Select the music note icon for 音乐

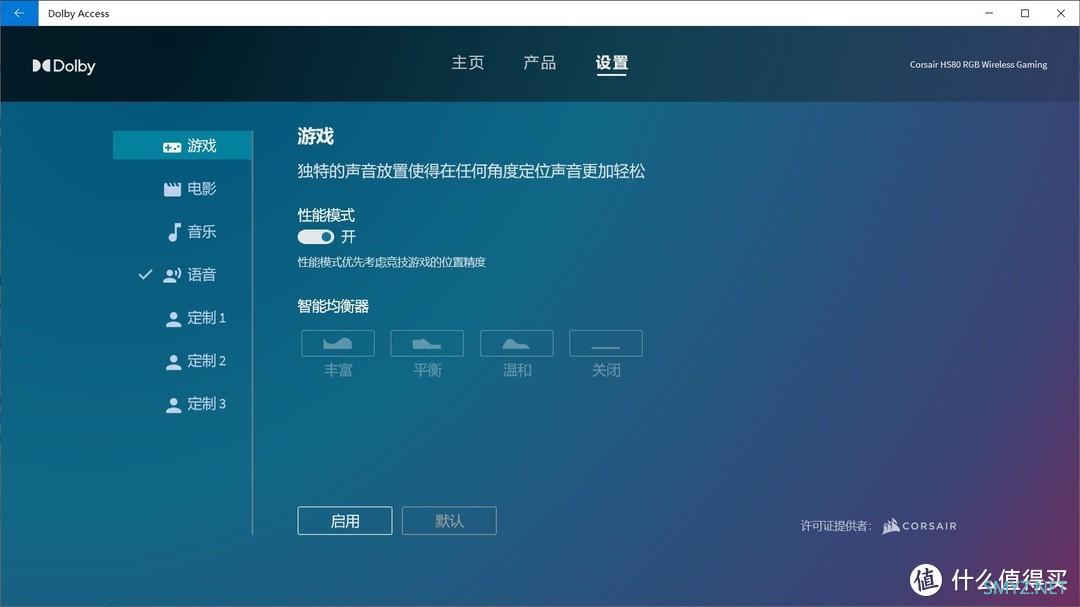point(174,232)
